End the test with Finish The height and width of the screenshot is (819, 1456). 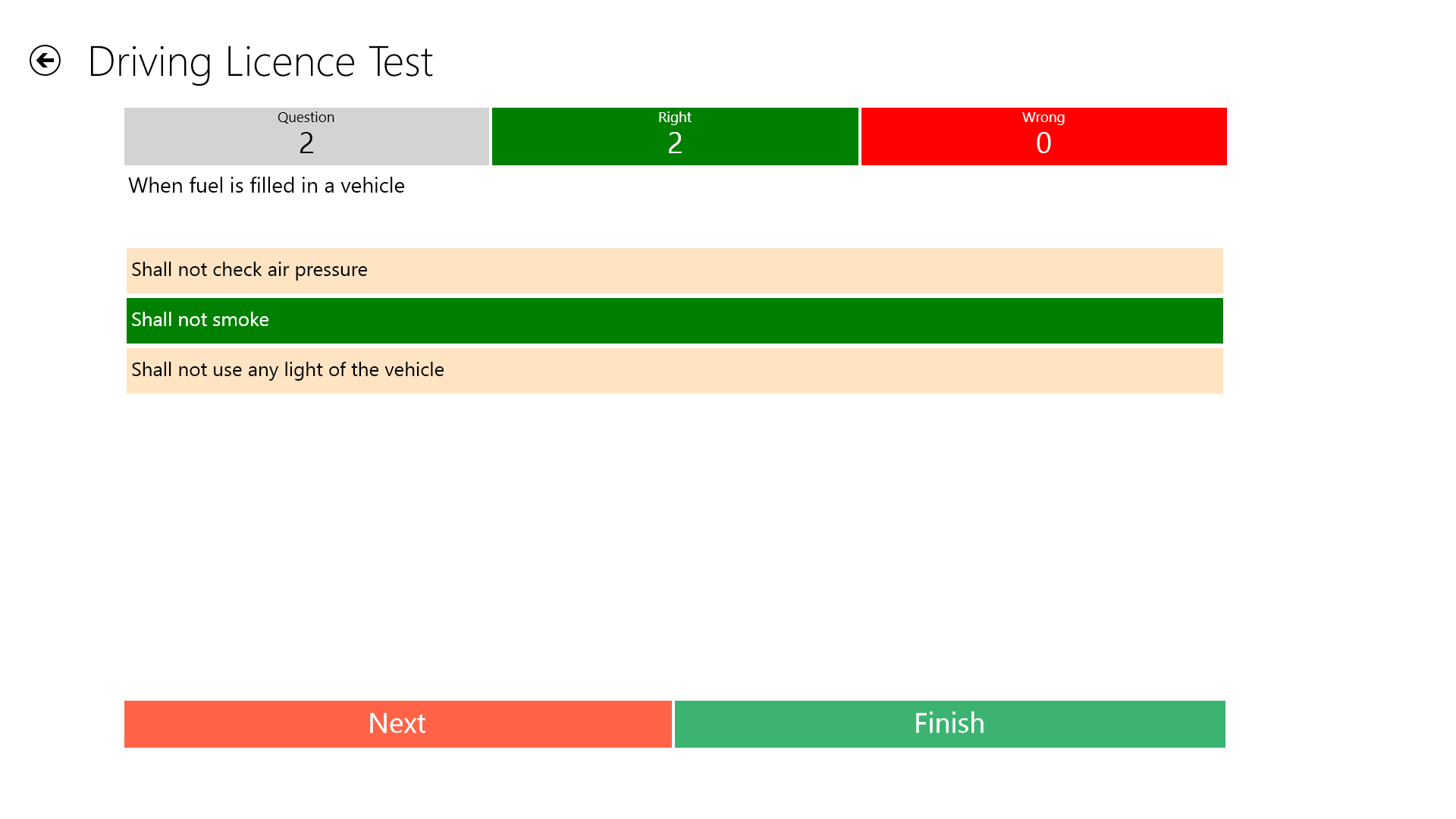949,723
